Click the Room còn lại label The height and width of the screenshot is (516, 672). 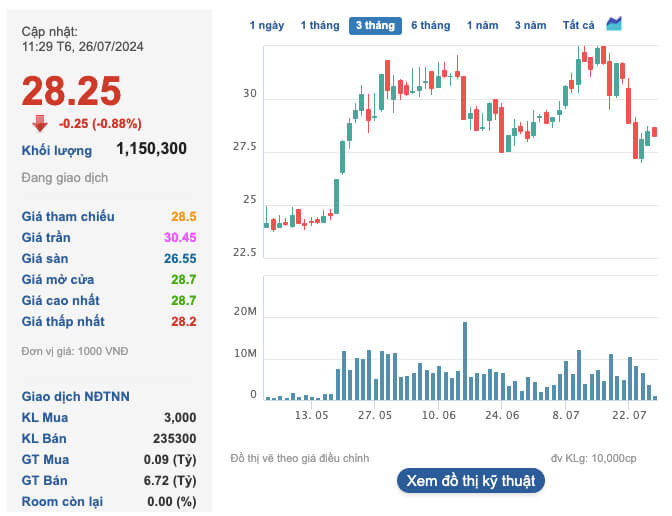pyautogui.click(x=64, y=501)
